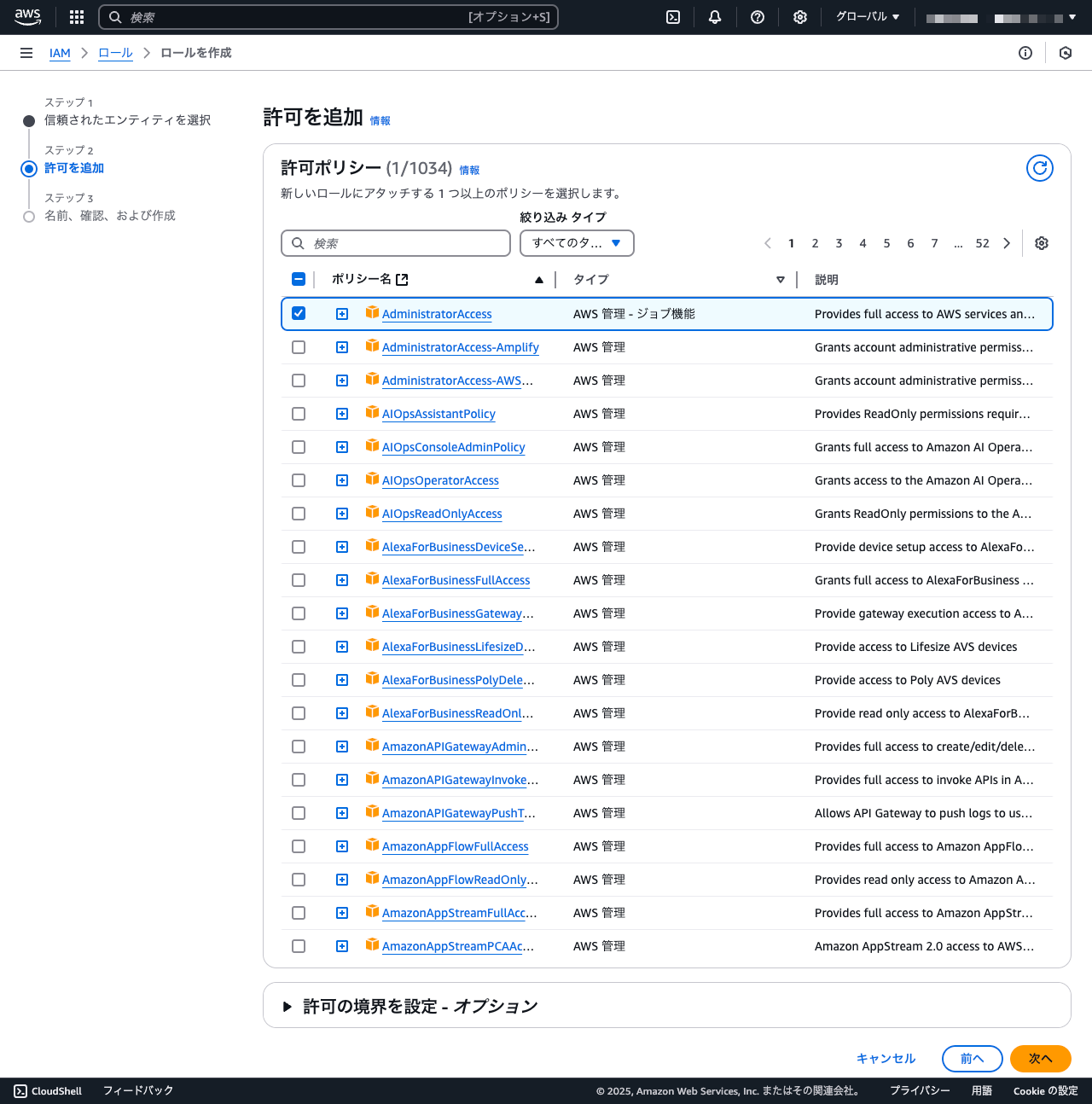Open table preferences gear icon
Screen dimensions: 1092x1104
click(x=1042, y=243)
